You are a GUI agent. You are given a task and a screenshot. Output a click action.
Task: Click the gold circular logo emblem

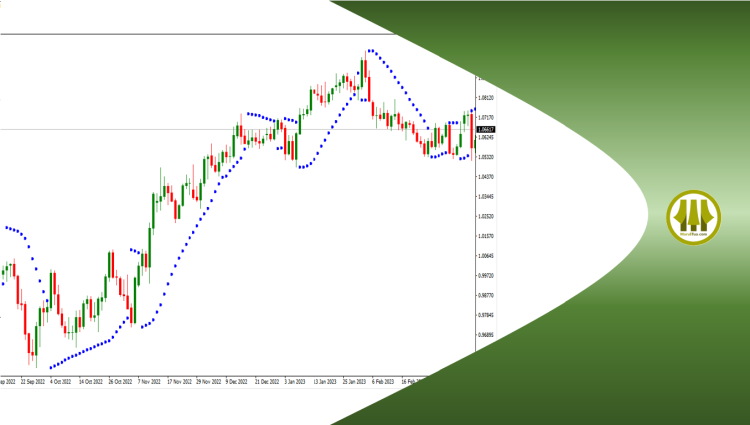(694, 218)
